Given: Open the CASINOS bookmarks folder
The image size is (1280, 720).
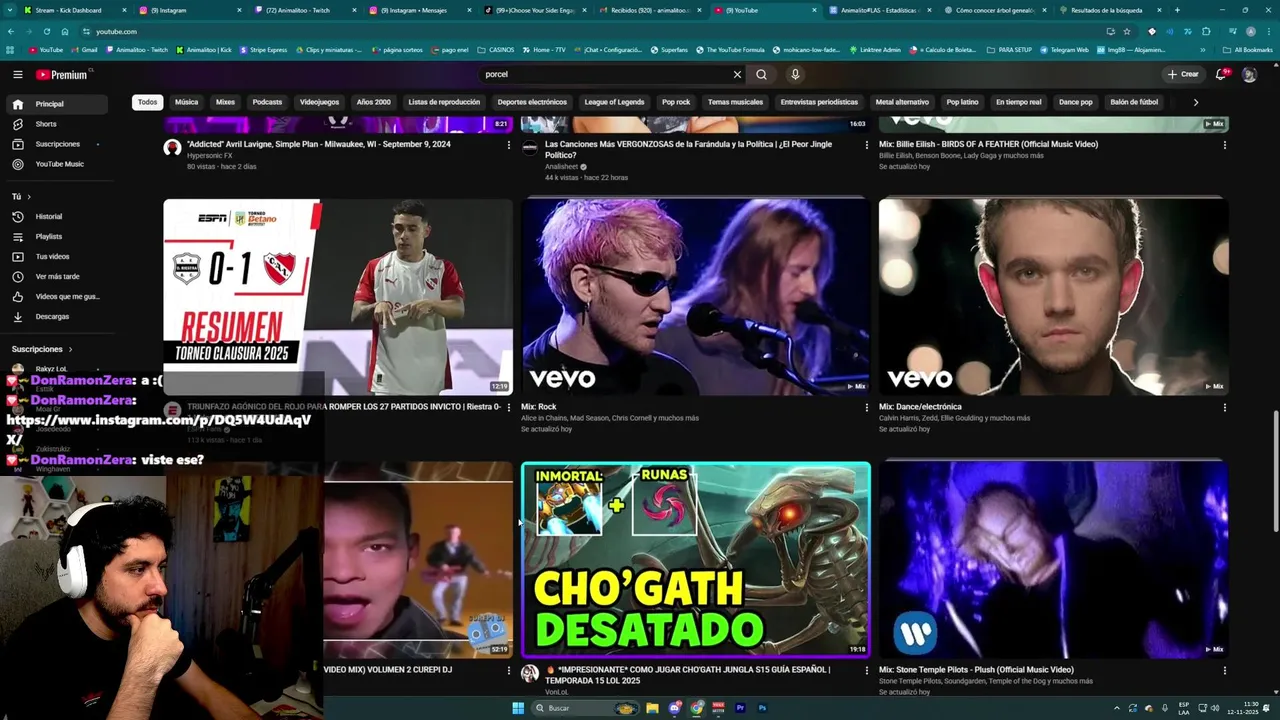Looking at the screenshot, I should (496, 49).
